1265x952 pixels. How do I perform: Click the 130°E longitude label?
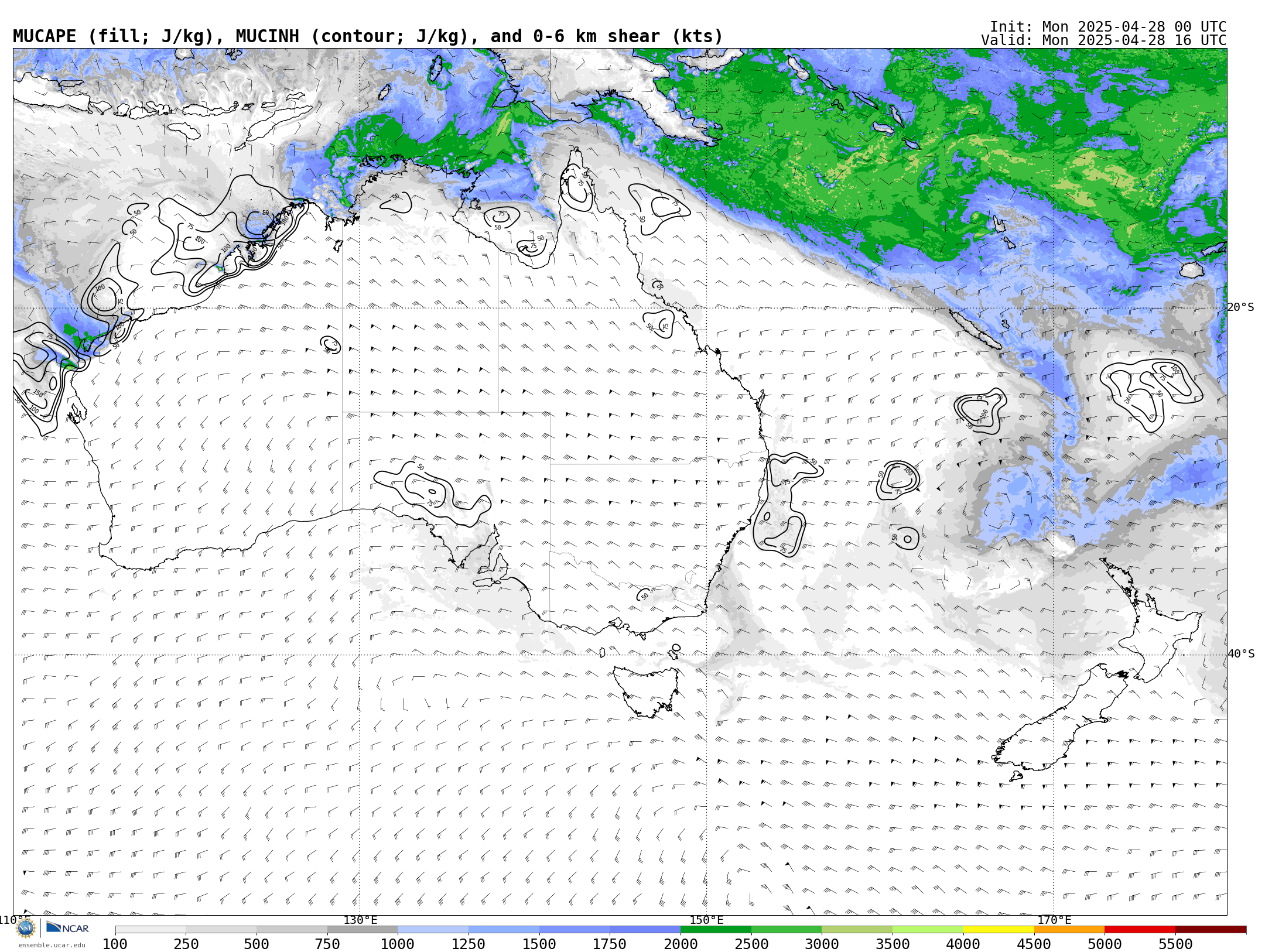(360, 920)
